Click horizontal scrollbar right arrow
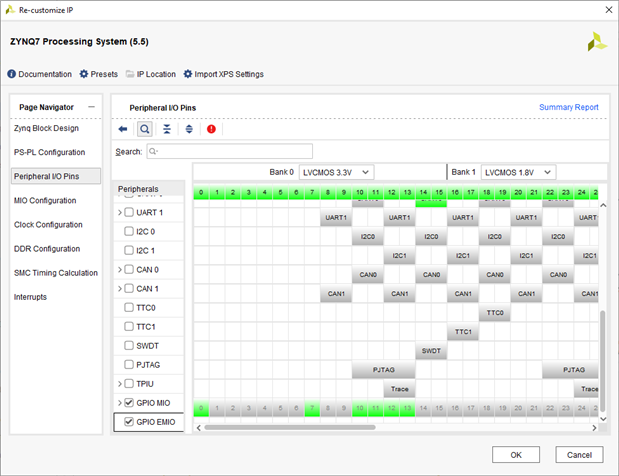Screen dimensions: 619x476 [594, 428]
